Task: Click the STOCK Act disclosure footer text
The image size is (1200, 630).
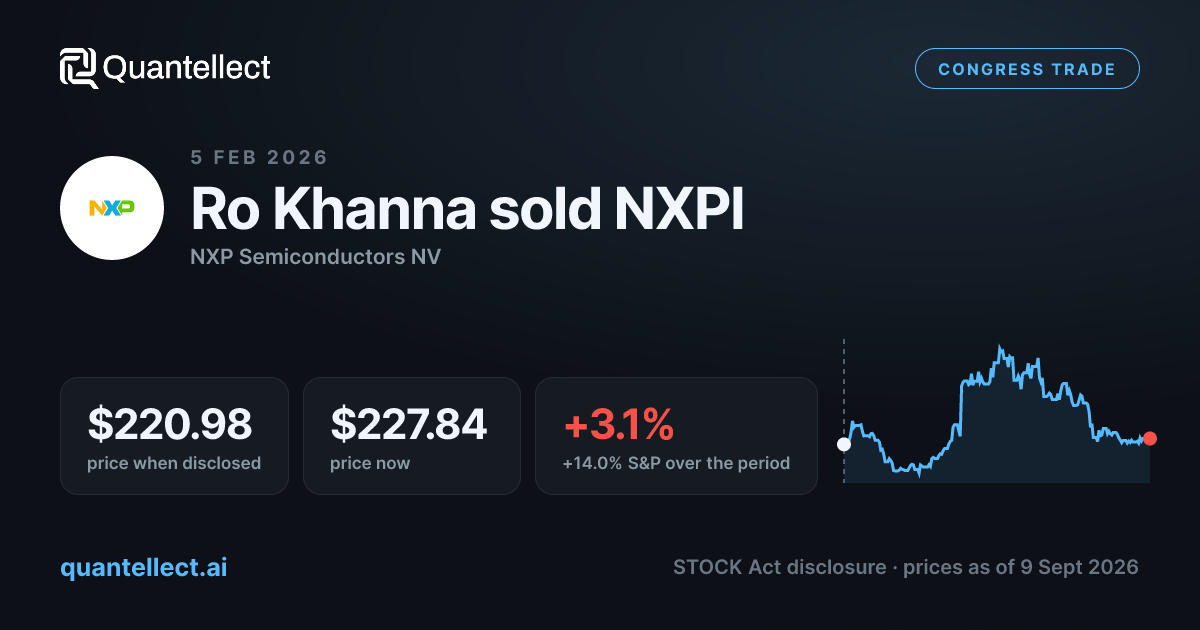Action: pyautogui.click(x=906, y=567)
